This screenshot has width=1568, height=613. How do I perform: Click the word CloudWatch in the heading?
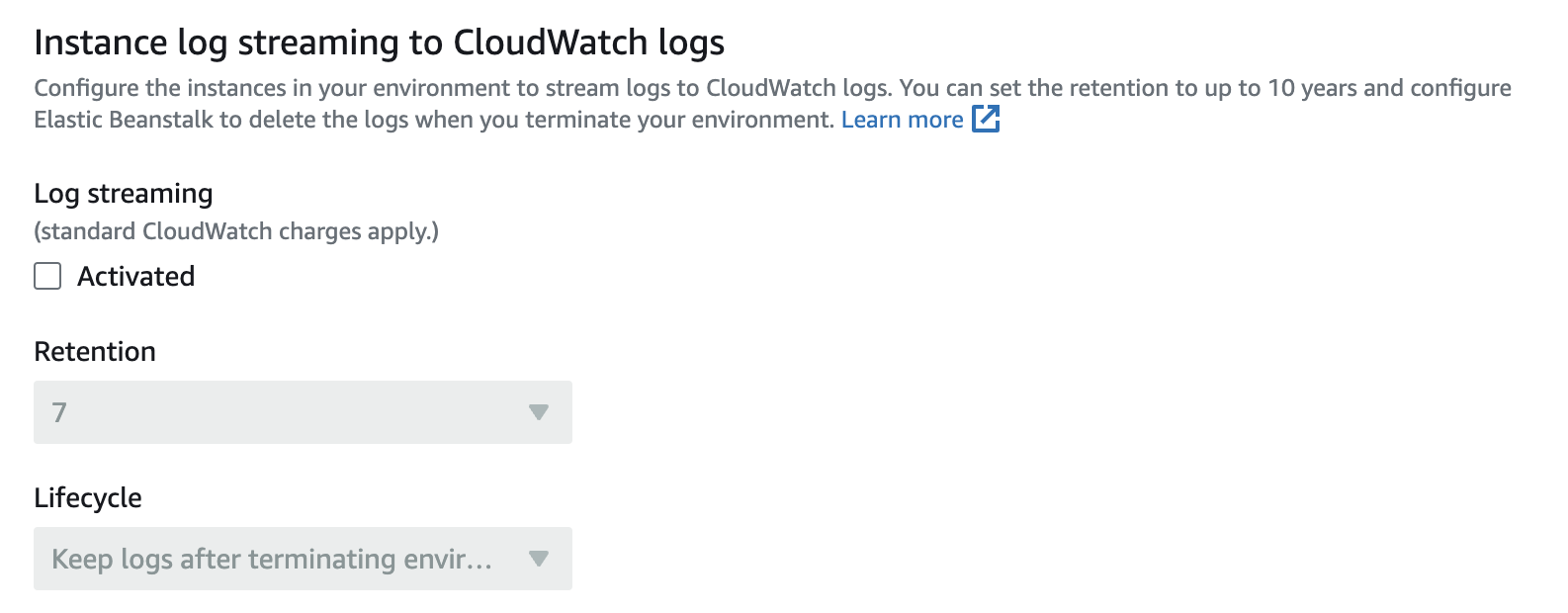click(550, 43)
